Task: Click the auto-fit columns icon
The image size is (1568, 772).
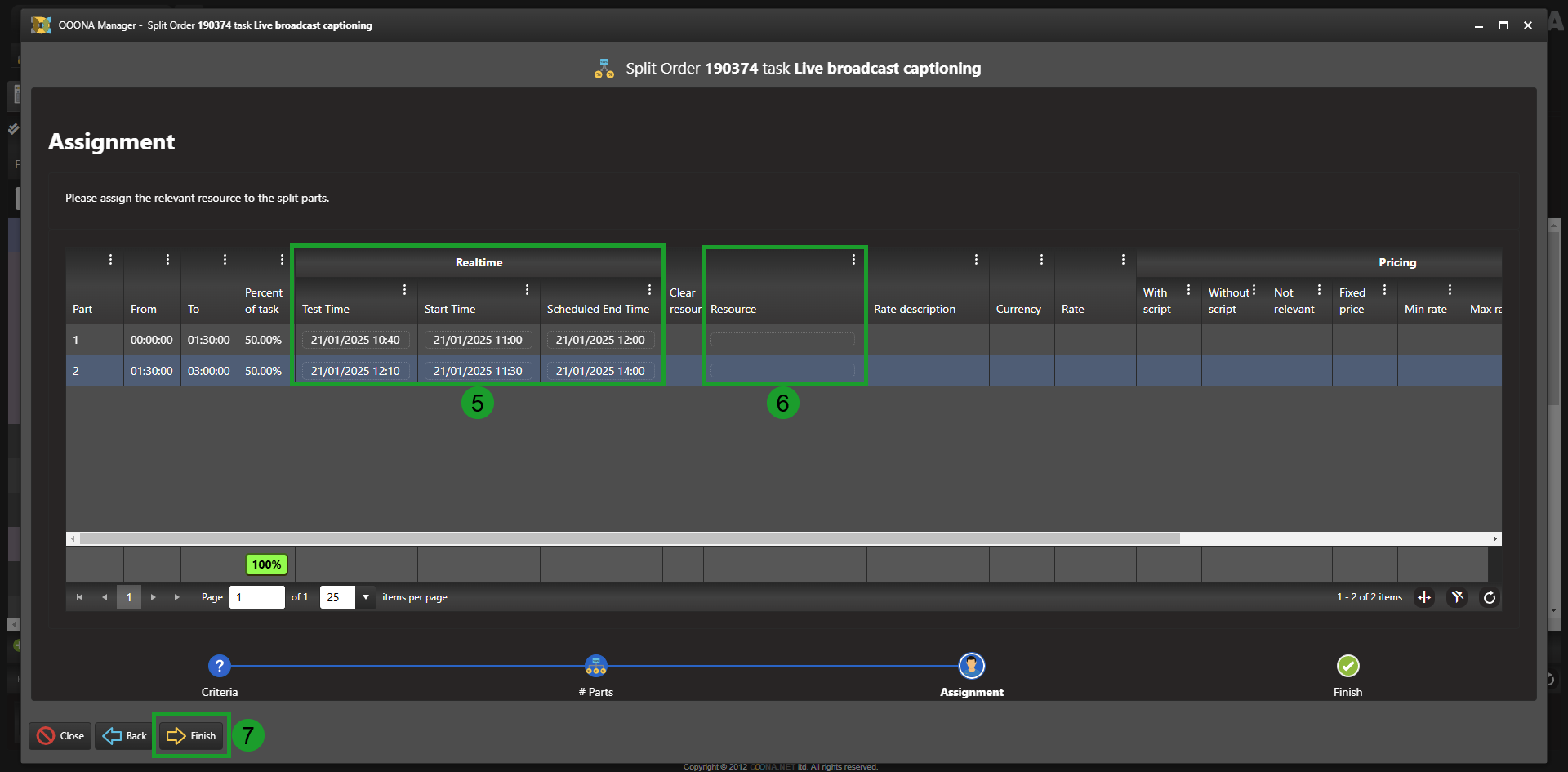Action: (1424, 597)
